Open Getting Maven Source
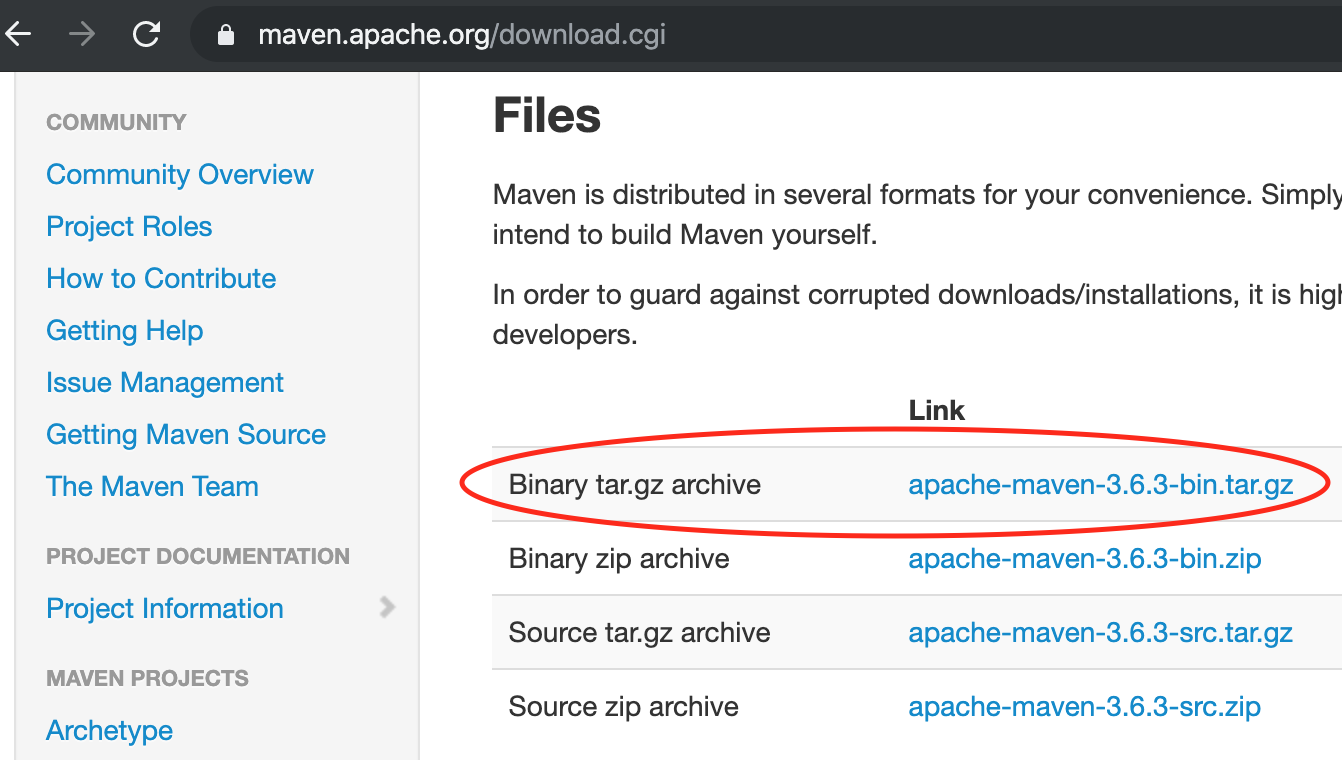 coord(186,434)
